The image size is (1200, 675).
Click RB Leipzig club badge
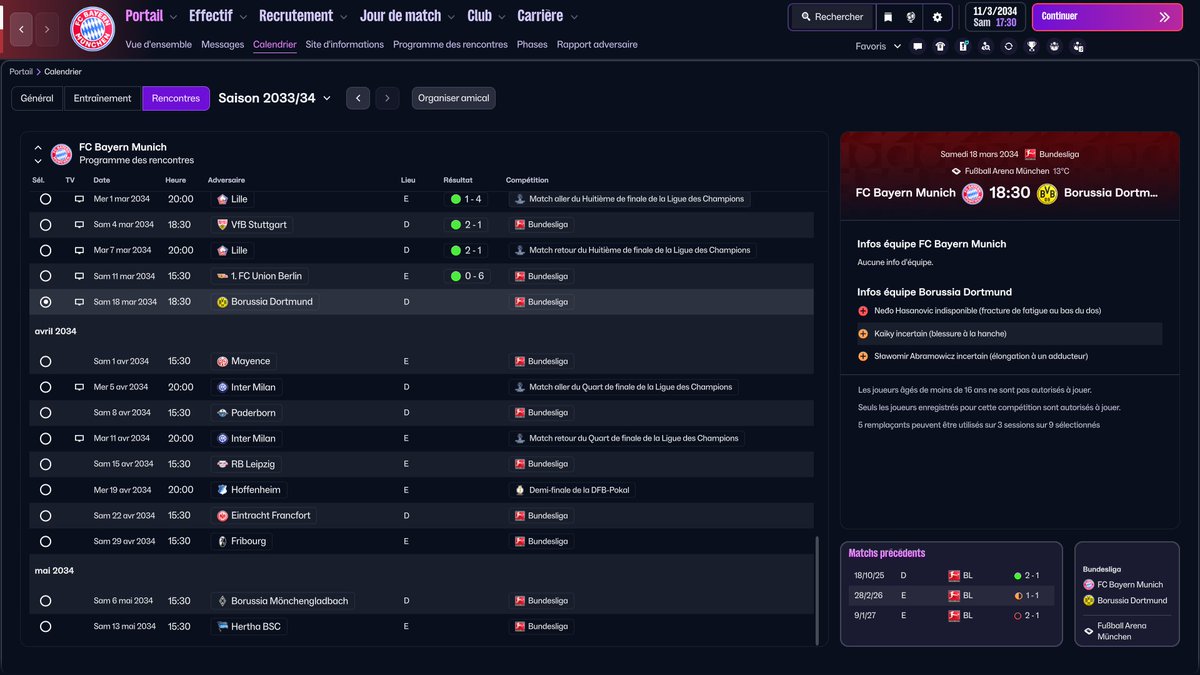223,464
